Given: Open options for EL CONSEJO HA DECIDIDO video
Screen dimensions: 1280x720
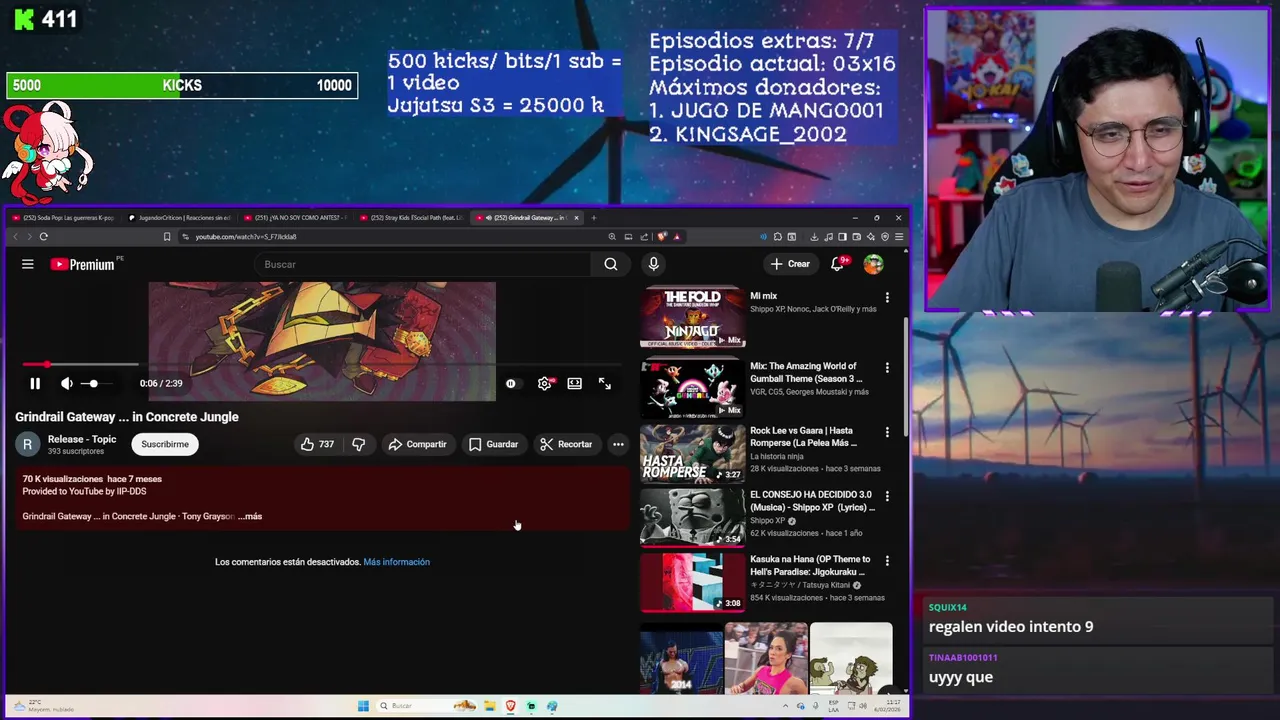Looking at the screenshot, I should coord(886,497).
